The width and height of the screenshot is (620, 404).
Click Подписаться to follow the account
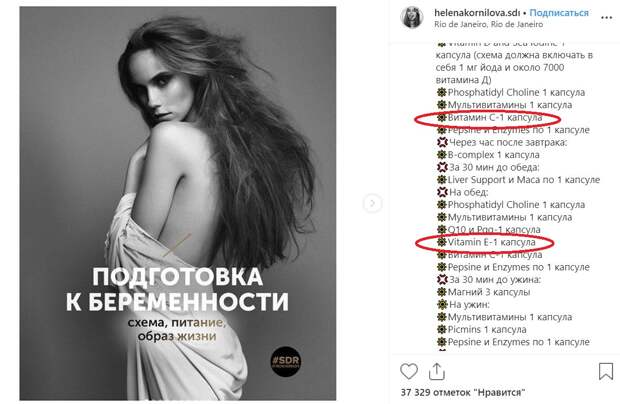559,13
